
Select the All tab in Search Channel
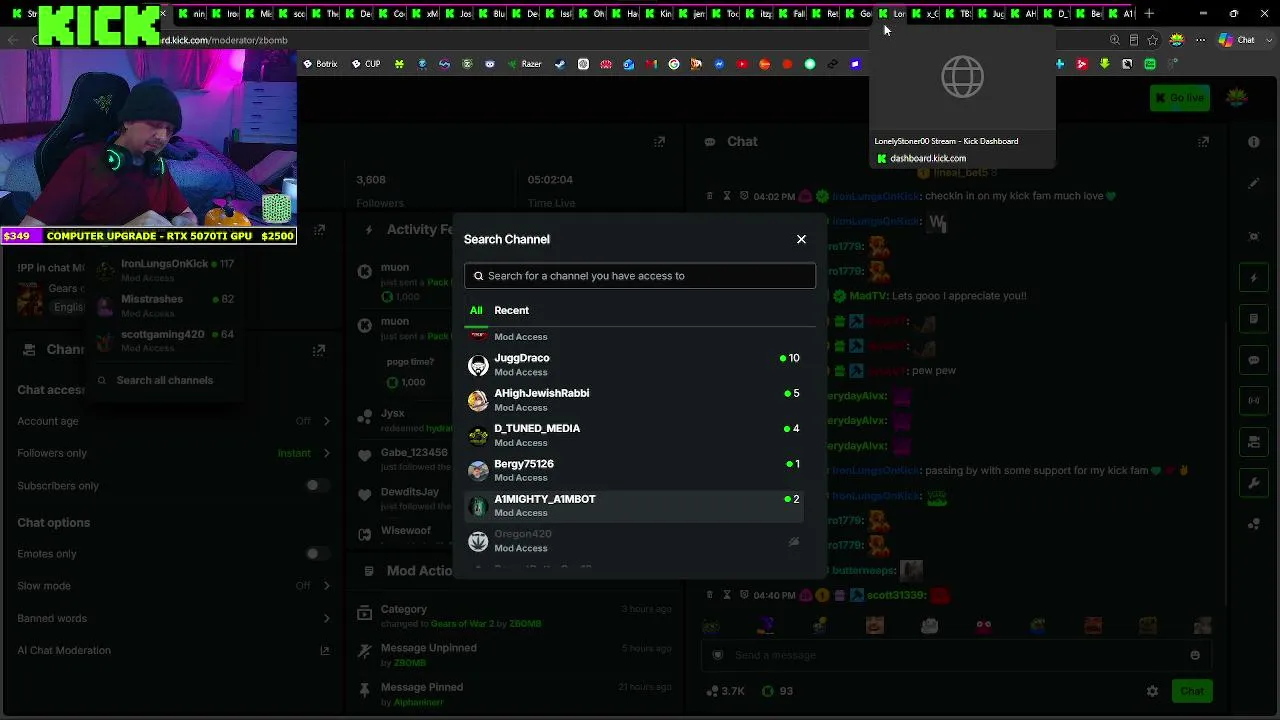click(476, 310)
